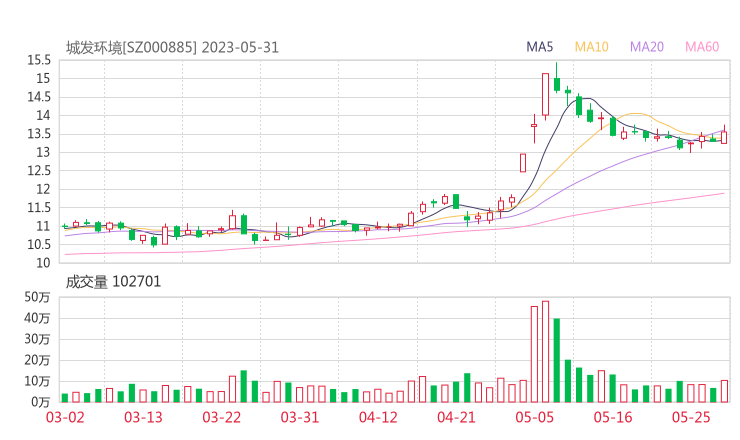This screenshot has width=740, height=440.
Task: Click the last red volume bar at the chart's right edge
Action: coord(724,391)
